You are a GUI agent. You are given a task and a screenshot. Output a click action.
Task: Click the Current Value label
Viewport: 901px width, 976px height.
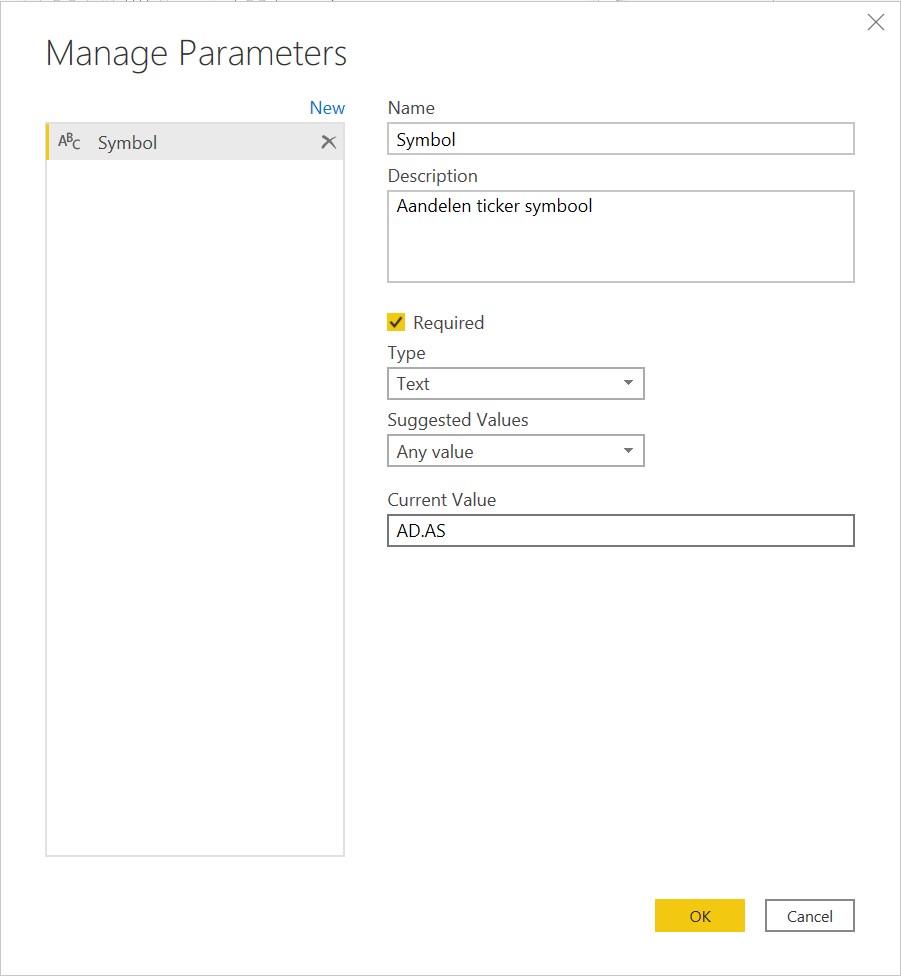(441, 499)
